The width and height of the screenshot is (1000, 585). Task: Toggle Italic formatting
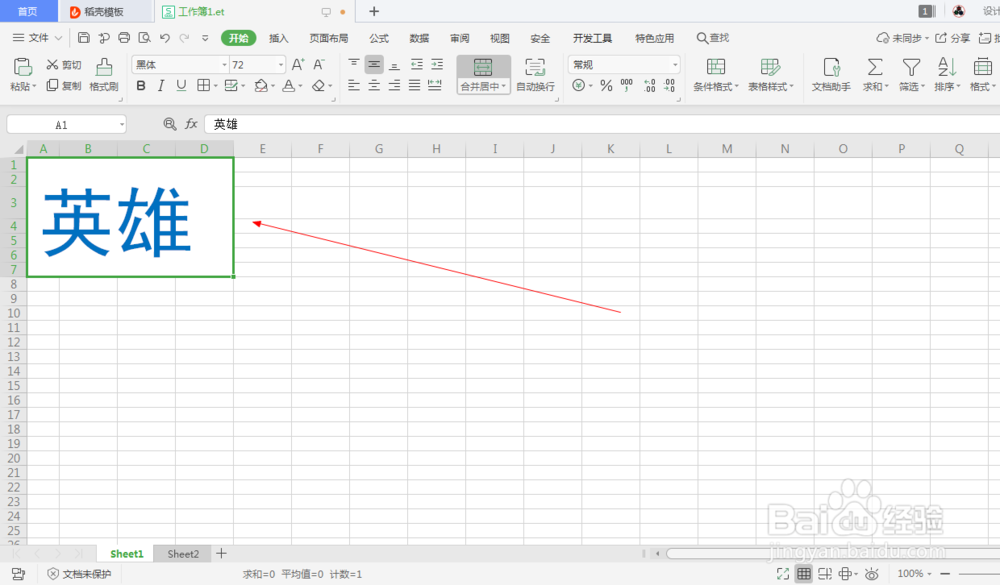pos(161,85)
